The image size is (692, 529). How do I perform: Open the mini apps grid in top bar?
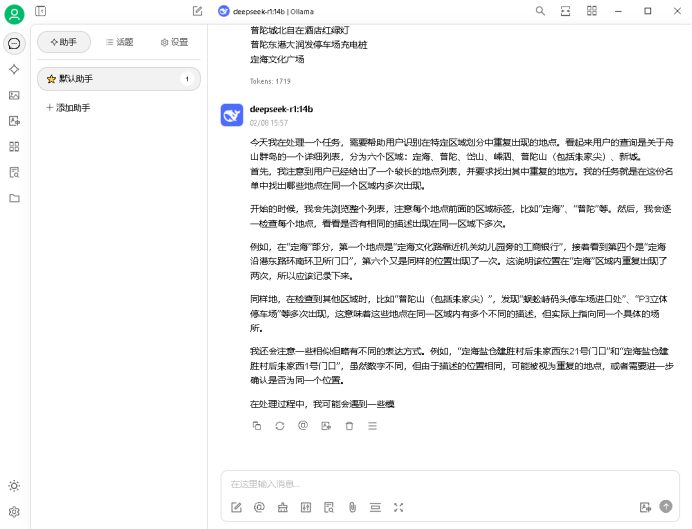pos(591,11)
